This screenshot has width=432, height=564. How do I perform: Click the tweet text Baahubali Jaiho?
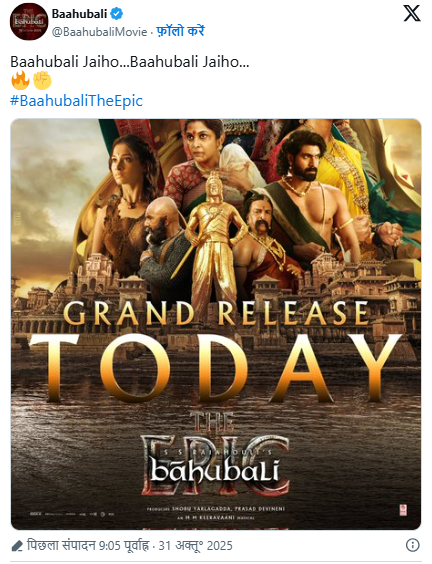click(129, 62)
